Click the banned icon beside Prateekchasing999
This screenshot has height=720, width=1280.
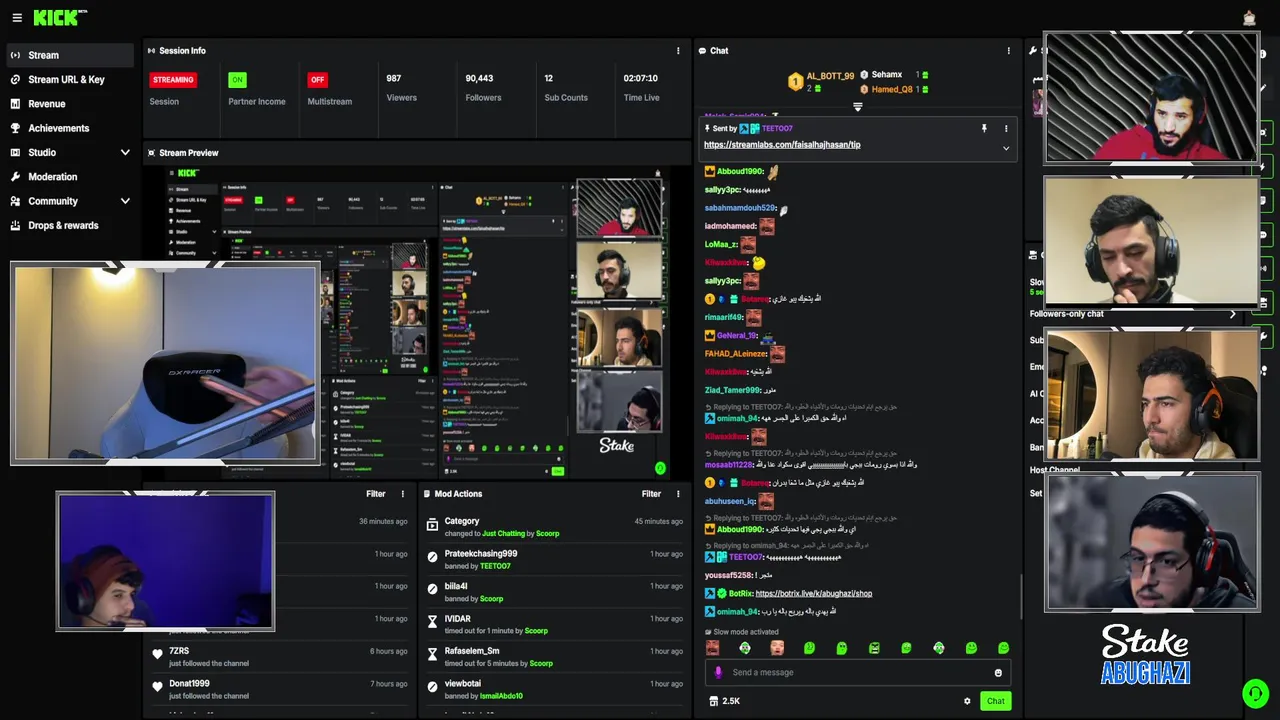(x=432, y=558)
